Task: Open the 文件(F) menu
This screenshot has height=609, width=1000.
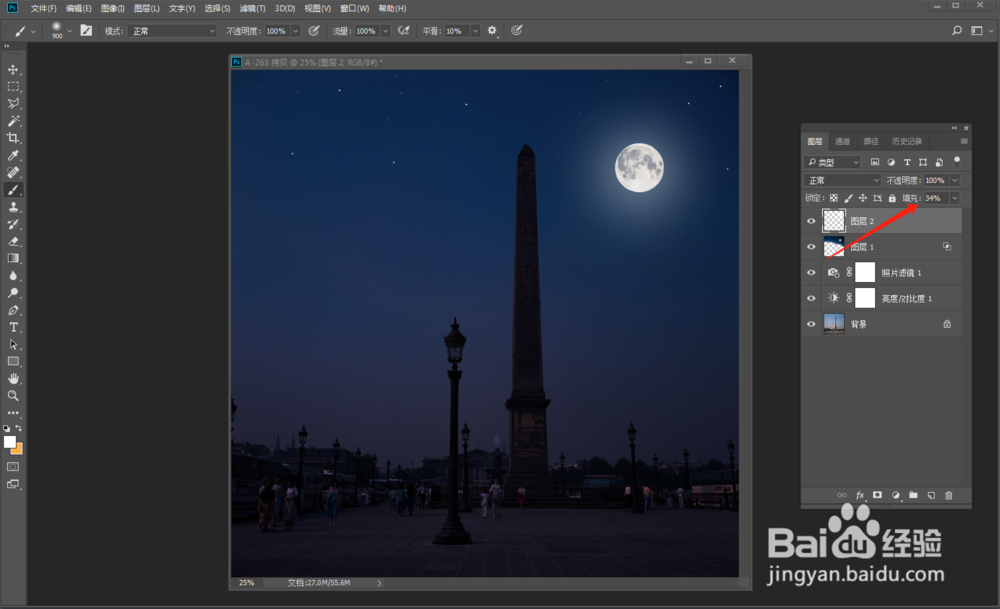Action: pyautogui.click(x=43, y=8)
